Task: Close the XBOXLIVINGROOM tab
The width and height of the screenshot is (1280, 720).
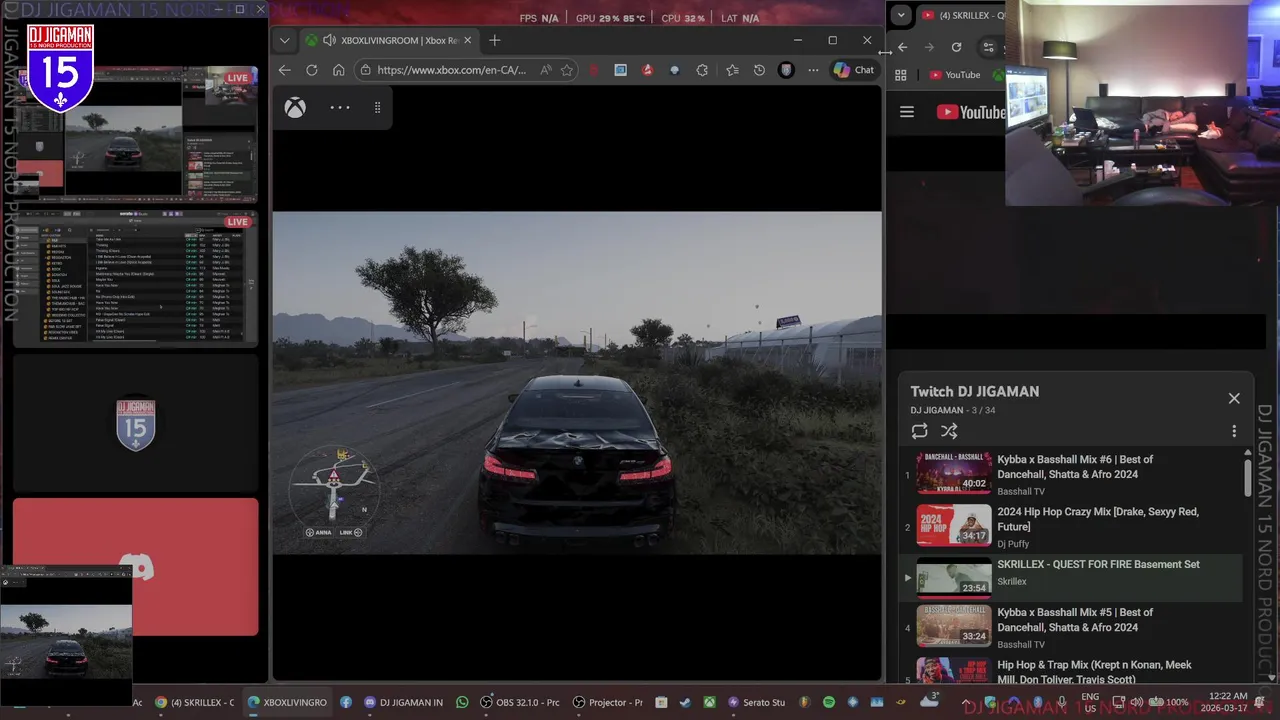Action: [x=467, y=40]
